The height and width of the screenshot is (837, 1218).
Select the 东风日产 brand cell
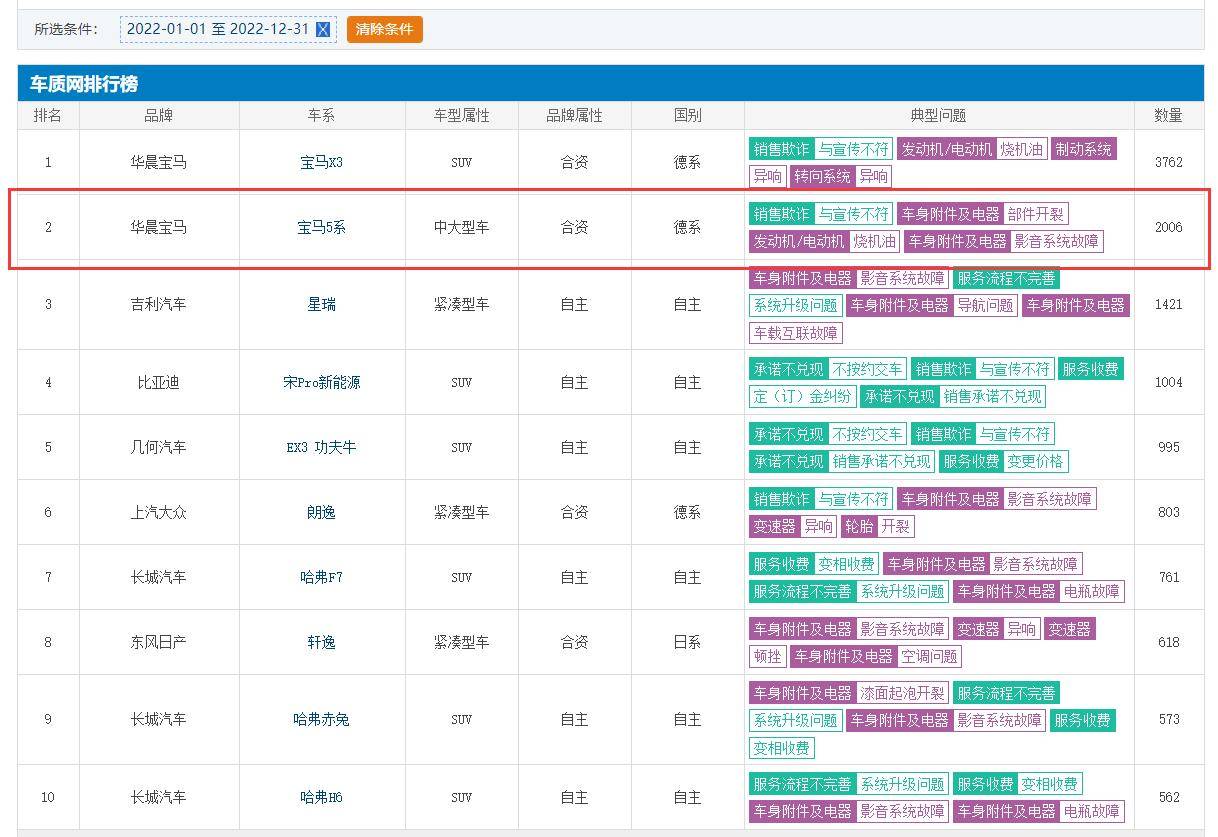pyautogui.click(x=159, y=642)
